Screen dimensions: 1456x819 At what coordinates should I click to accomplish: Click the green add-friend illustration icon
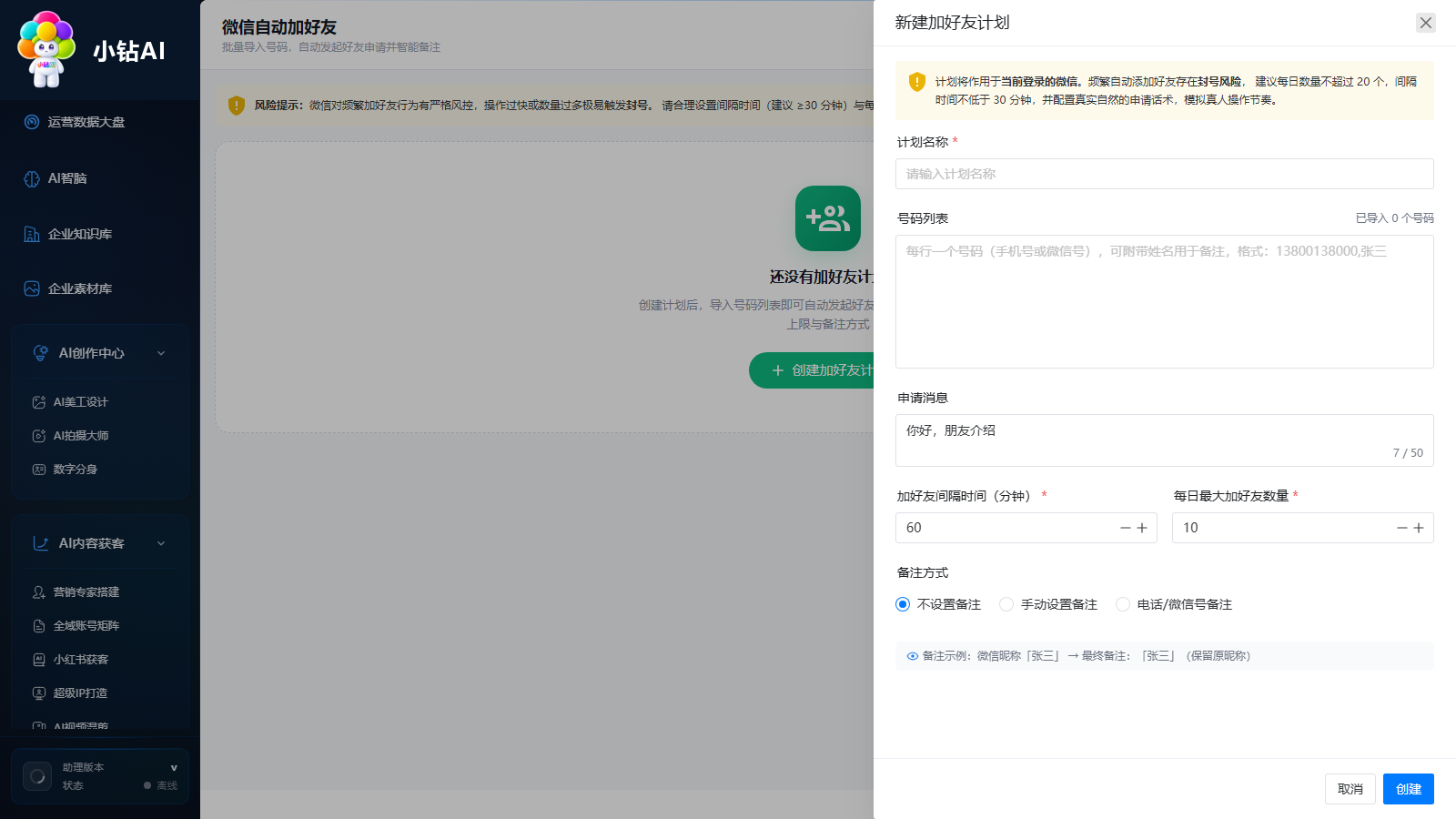click(828, 218)
